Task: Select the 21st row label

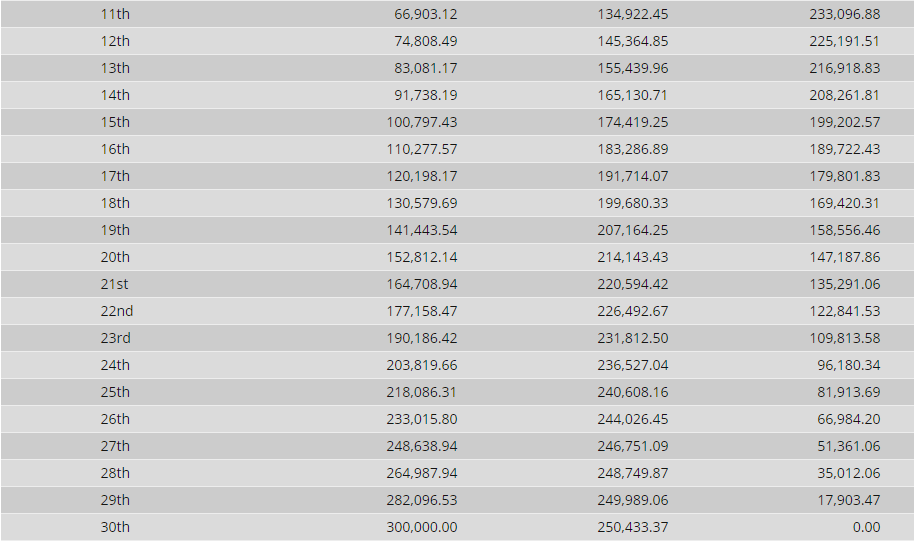Action: click(114, 284)
